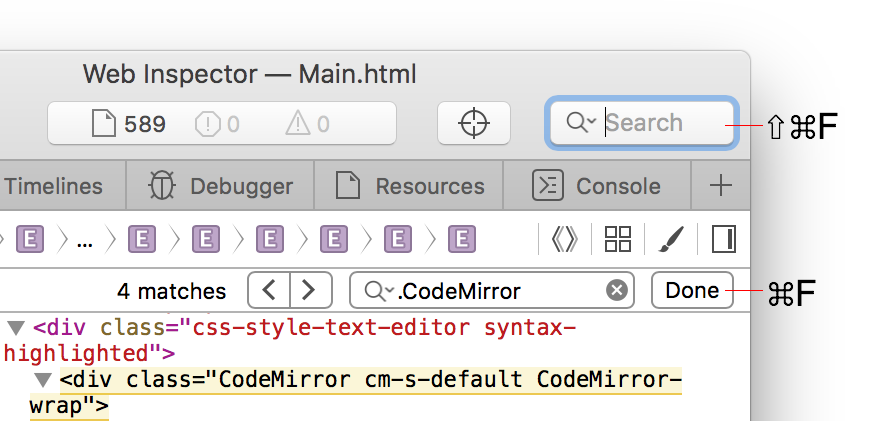Click the '4 matches' text

click(172, 292)
